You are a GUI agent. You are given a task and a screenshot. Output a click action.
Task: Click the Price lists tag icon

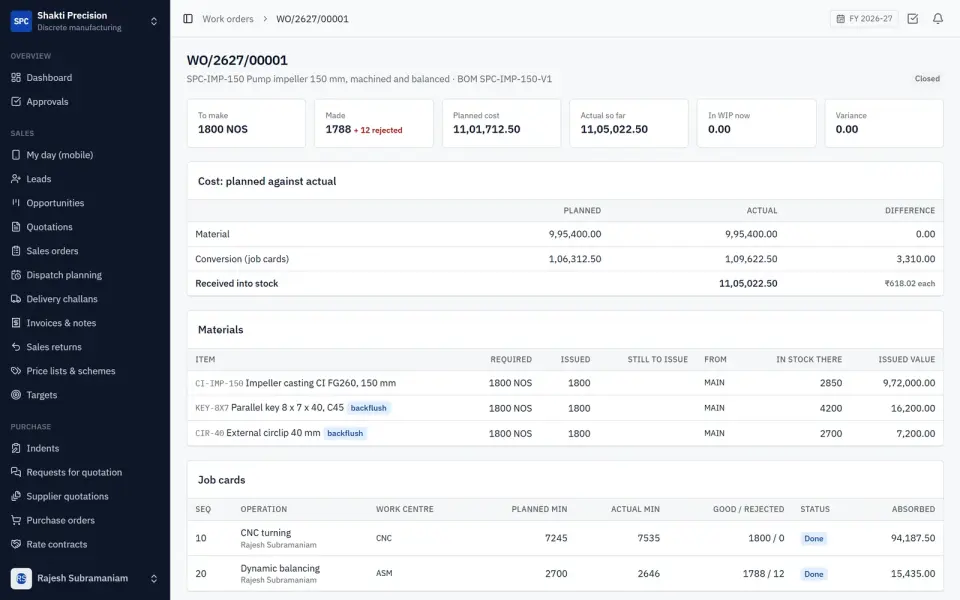(x=16, y=370)
